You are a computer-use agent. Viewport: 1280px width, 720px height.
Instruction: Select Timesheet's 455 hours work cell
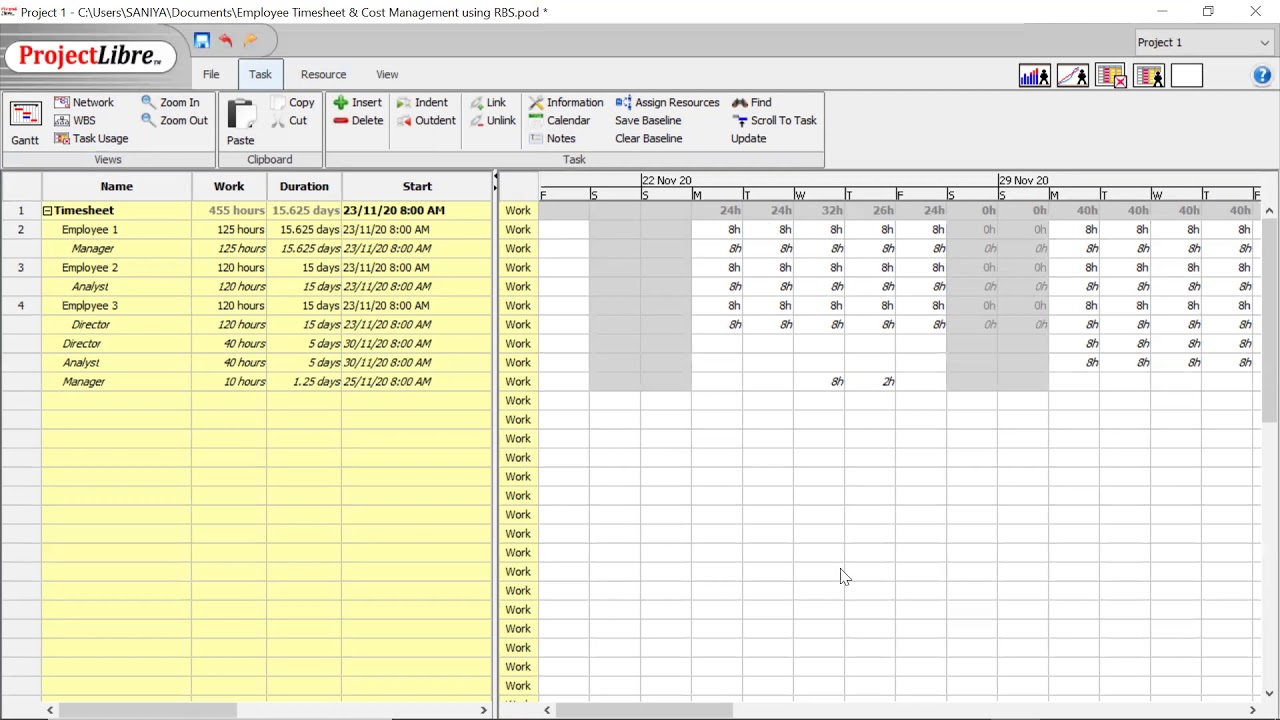click(229, 210)
